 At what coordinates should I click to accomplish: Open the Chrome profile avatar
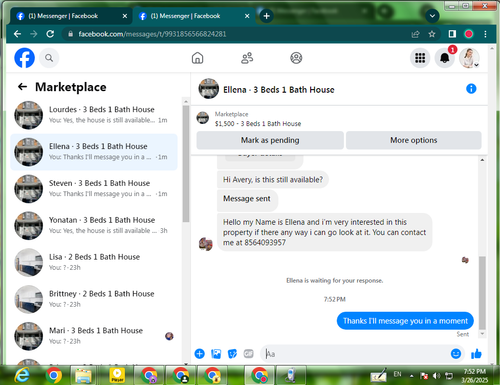point(469,34)
